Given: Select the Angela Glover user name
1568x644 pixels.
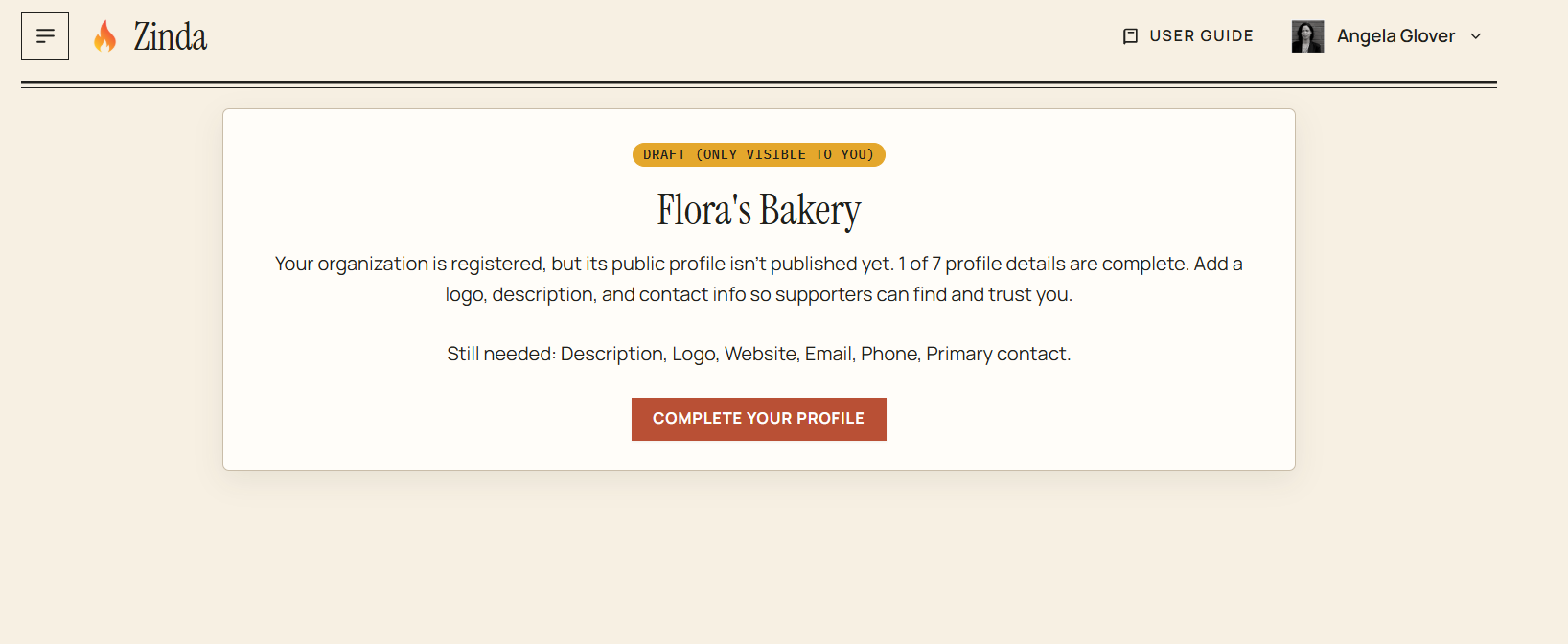Looking at the screenshot, I should pyautogui.click(x=1395, y=36).
